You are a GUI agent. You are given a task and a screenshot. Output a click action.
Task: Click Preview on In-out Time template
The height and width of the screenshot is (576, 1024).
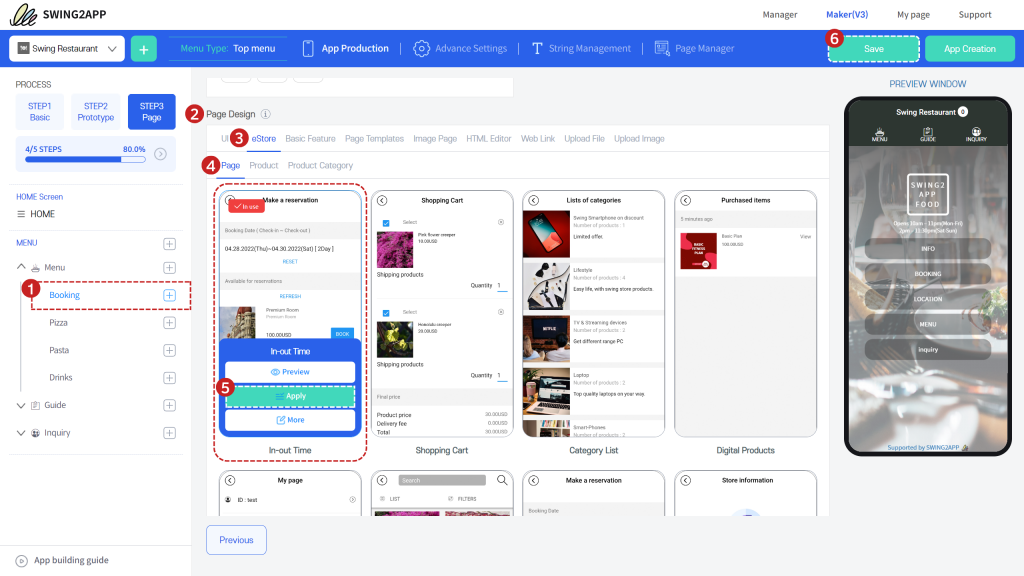290,372
